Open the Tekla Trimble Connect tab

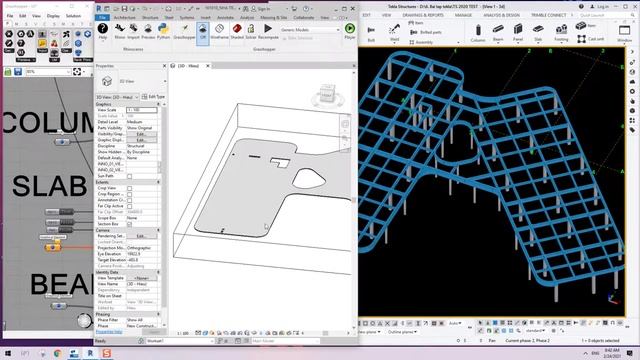coord(549,15)
